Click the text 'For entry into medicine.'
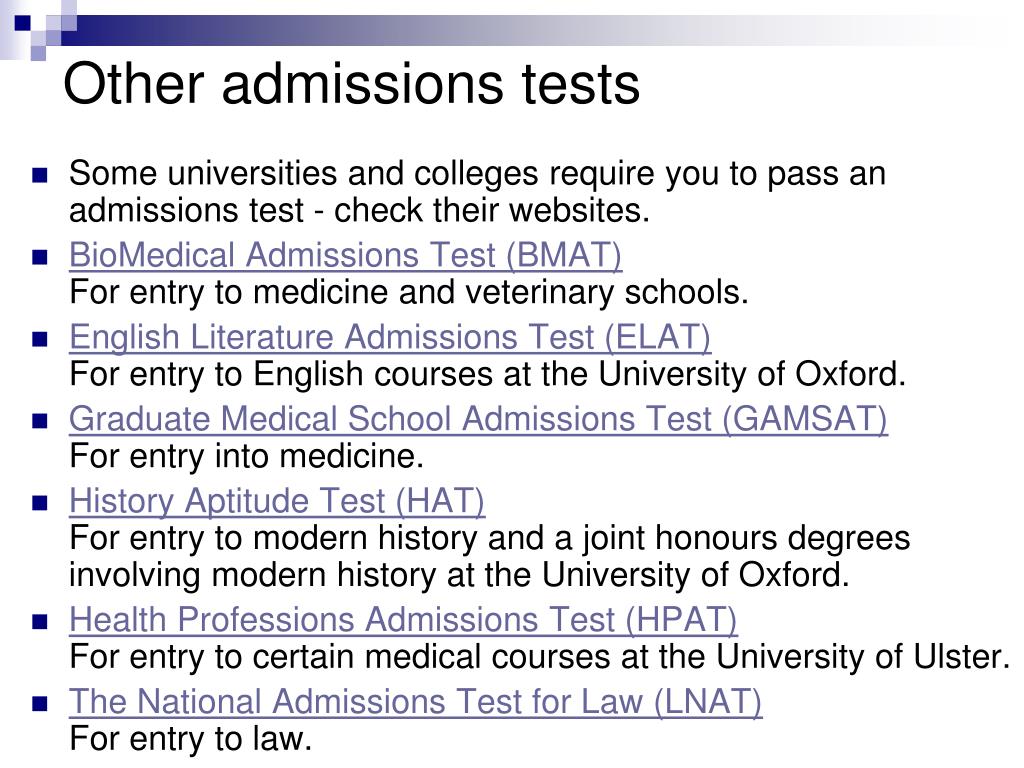 pos(247,456)
